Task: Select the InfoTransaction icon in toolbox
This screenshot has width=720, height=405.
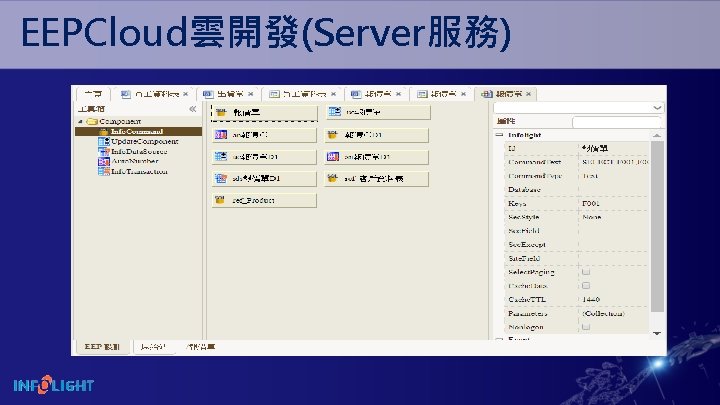Action: (103, 171)
